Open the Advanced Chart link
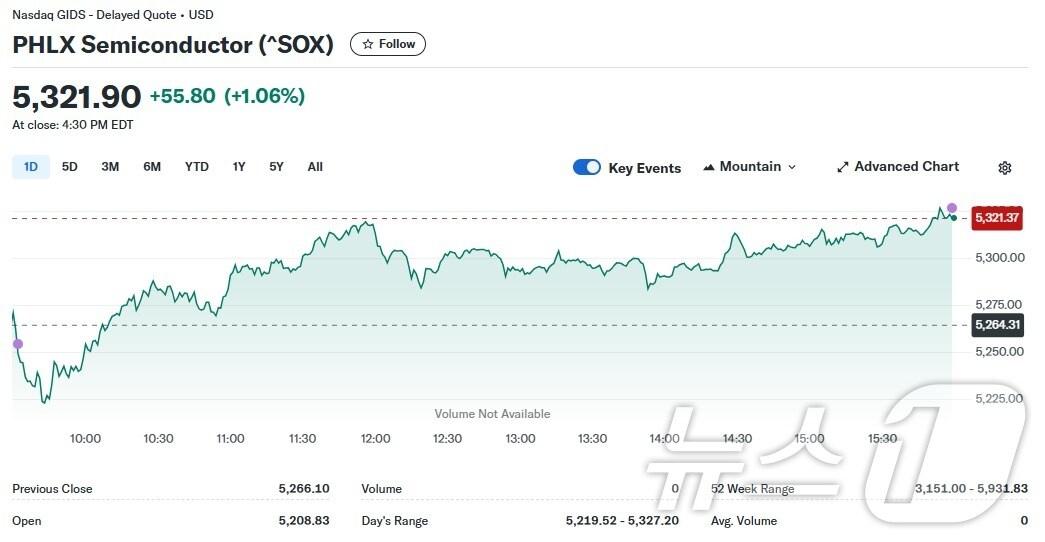This screenshot has width=1045, height=542. point(906,167)
